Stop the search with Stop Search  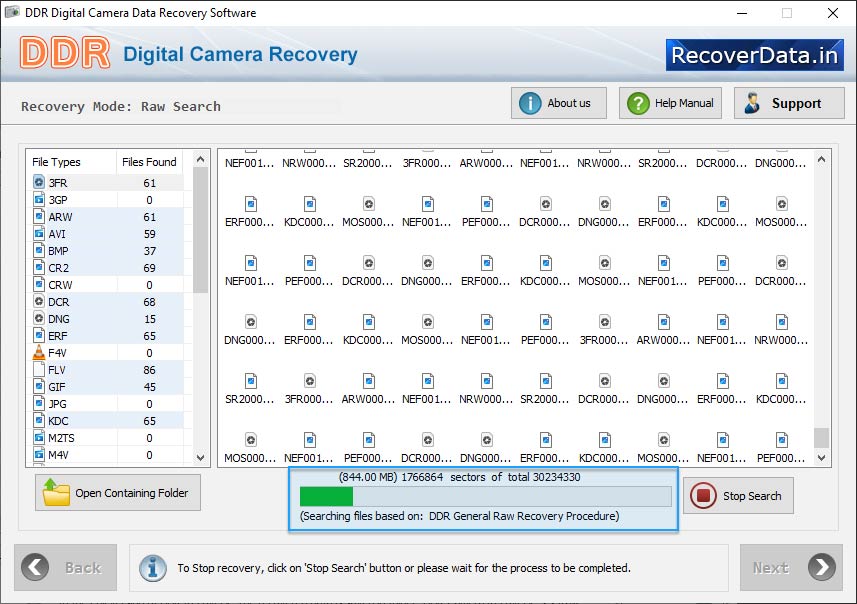click(x=738, y=496)
